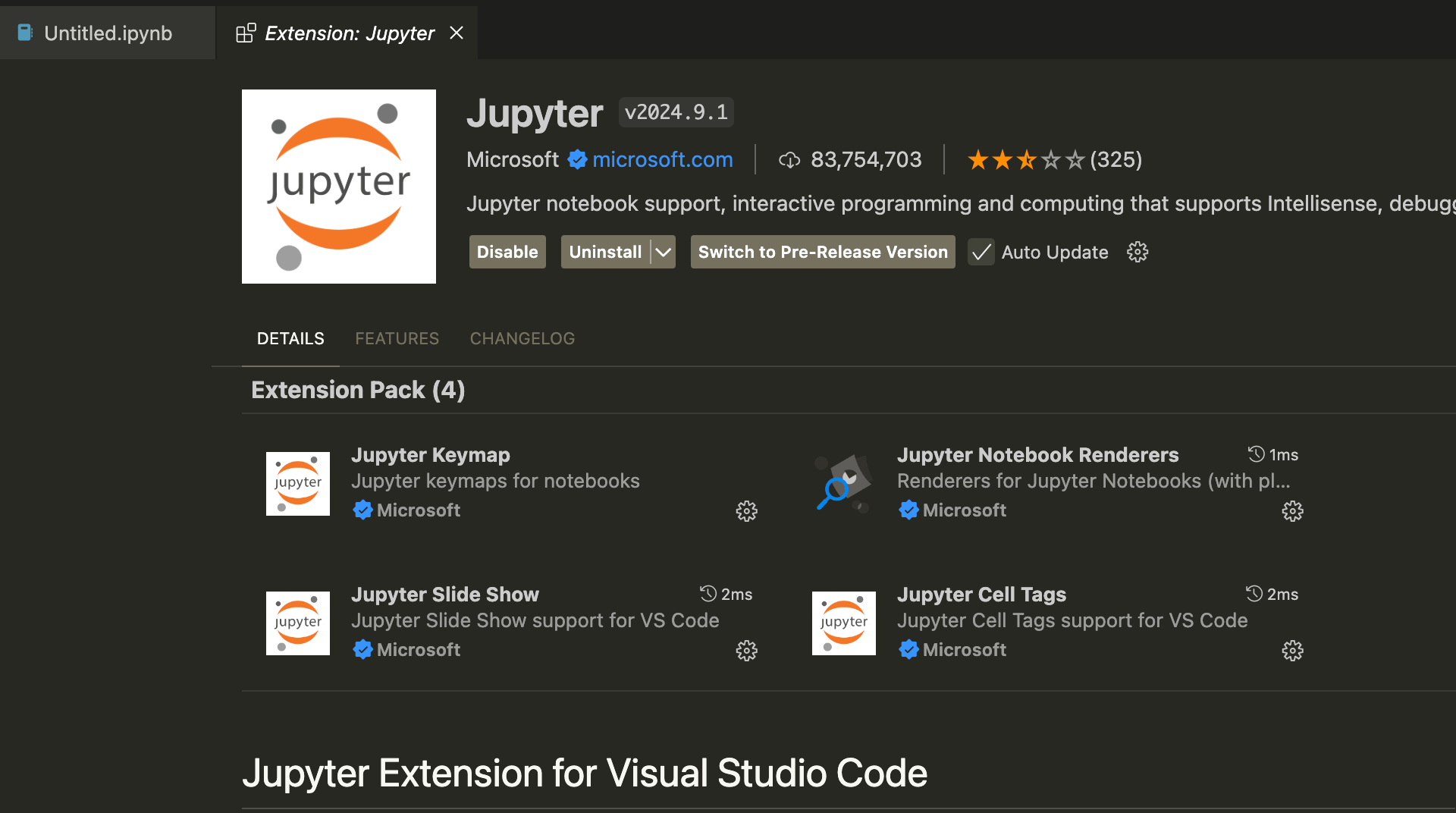
Task: Uninstall the Jupyter extension
Action: tap(605, 252)
